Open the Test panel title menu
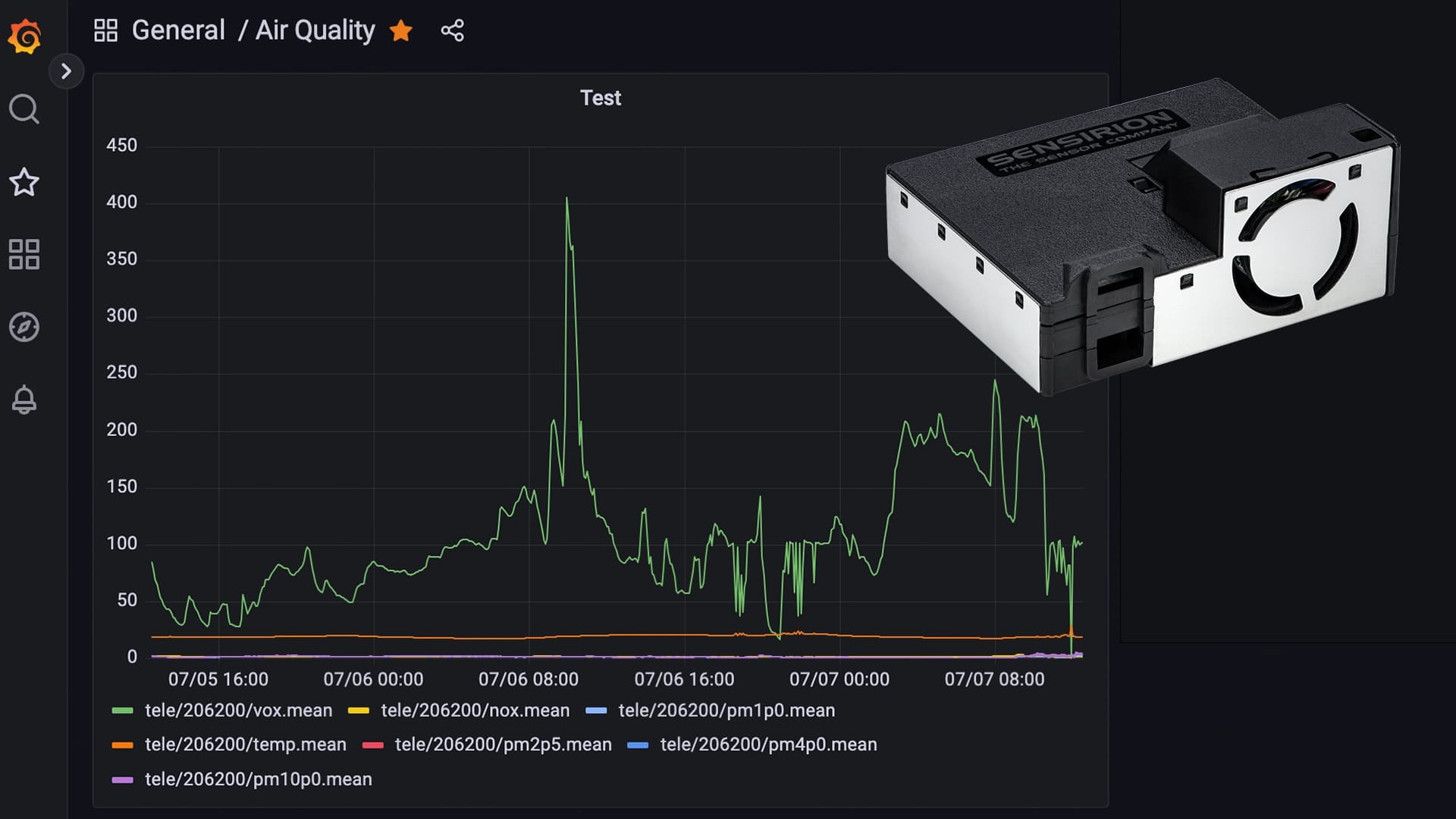Screen dimensions: 1456x819 pyautogui.click(x=600, y=98)
